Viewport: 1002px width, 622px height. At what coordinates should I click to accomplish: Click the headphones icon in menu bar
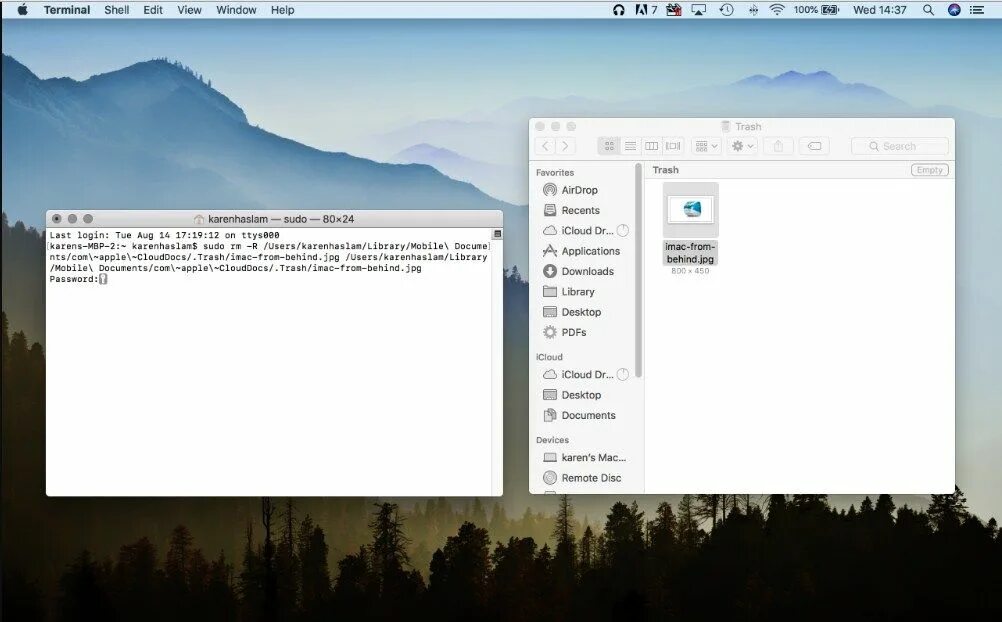point(618,10)
